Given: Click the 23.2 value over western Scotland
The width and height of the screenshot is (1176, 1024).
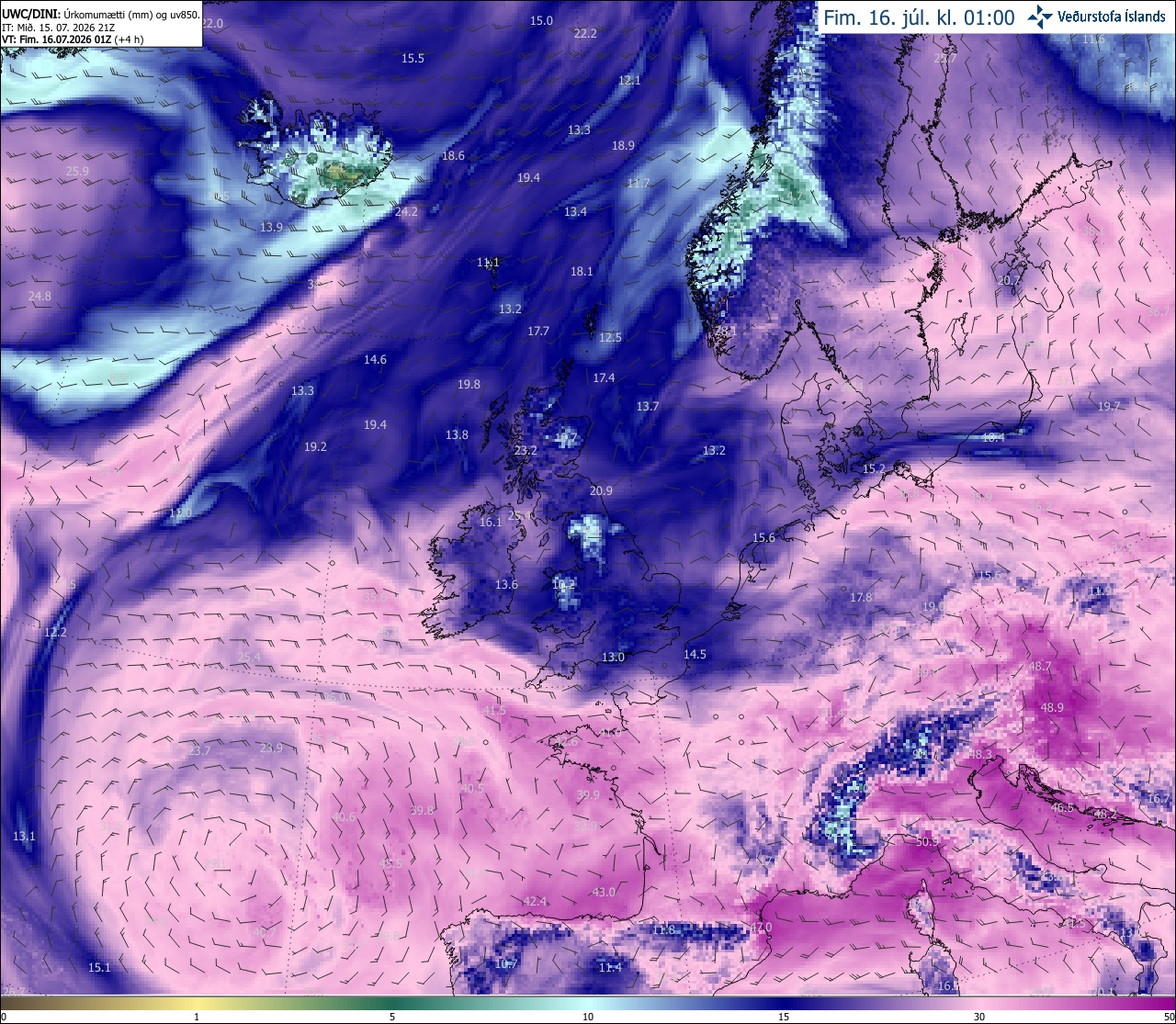Looking at the screenshot, I should 526,450.
